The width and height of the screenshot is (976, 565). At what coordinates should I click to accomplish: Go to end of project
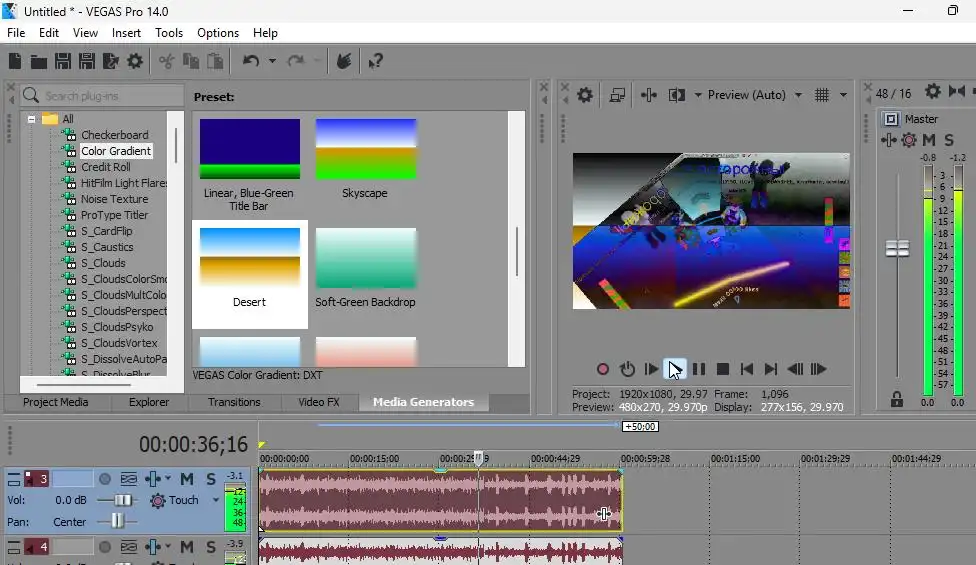click(x=771, y=369)
